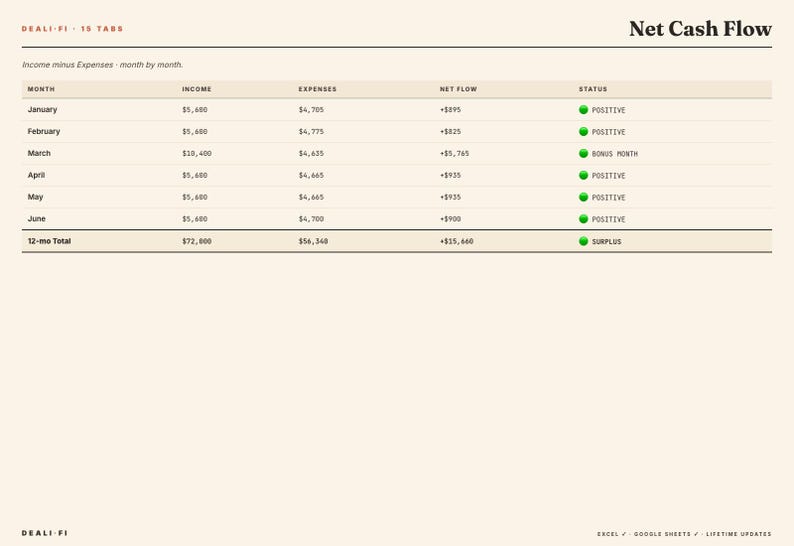
Task: Click May's expenses cell
Action: tap(311, 197)
